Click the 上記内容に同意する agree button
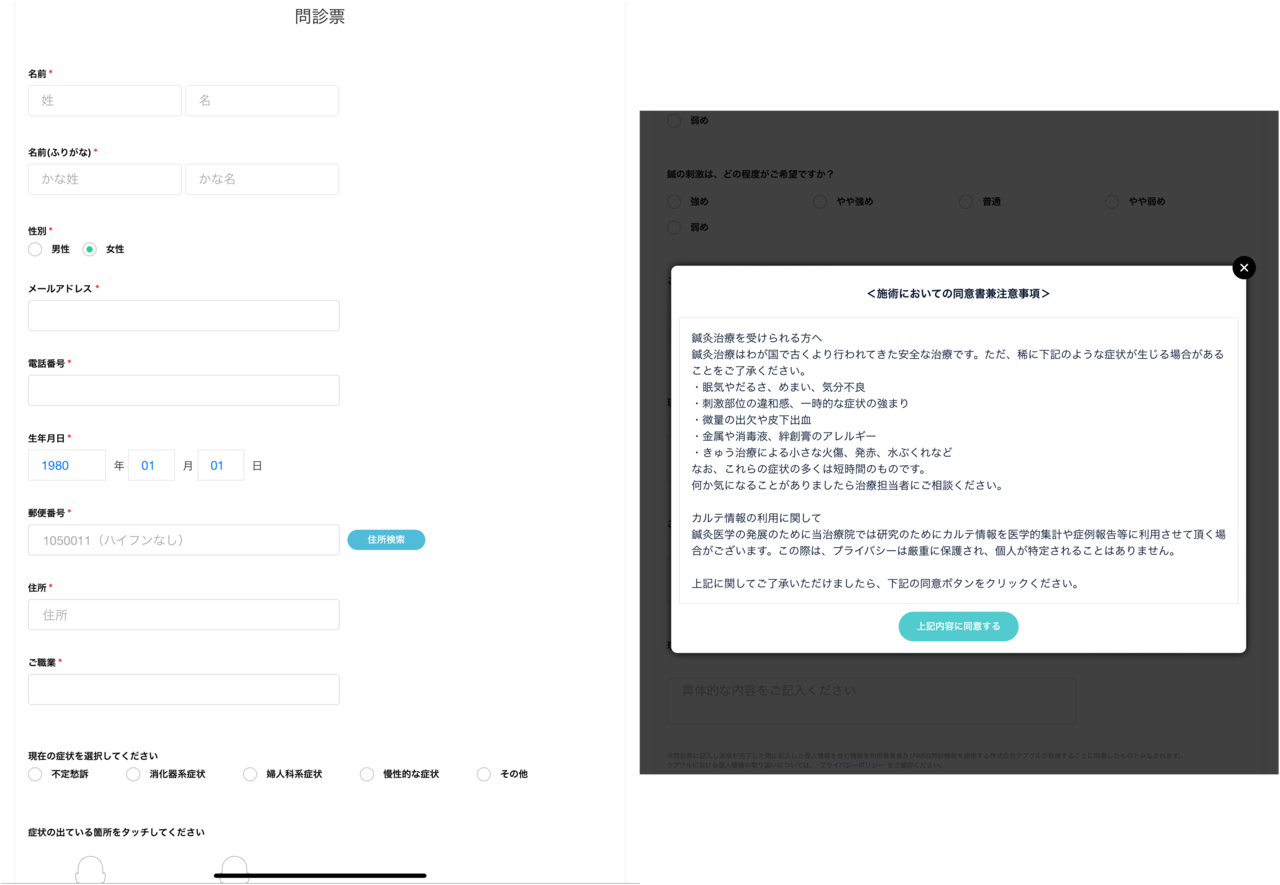This screenshot has height=885, width=1280. click(x=958, y=626)
